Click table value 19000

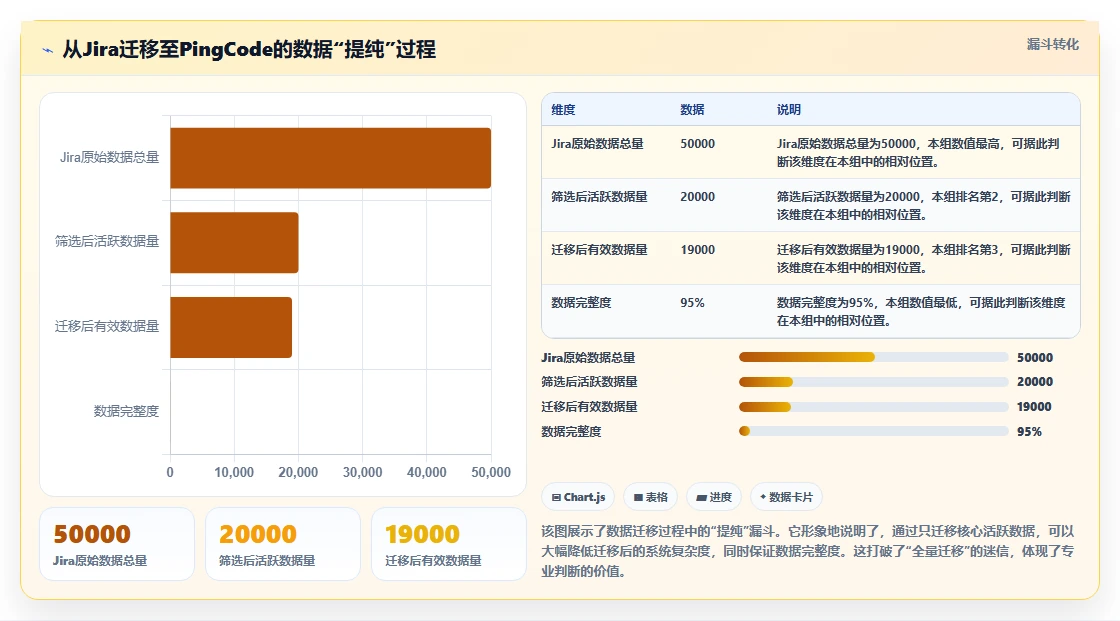pyautogui.click(x=697, y=249)
